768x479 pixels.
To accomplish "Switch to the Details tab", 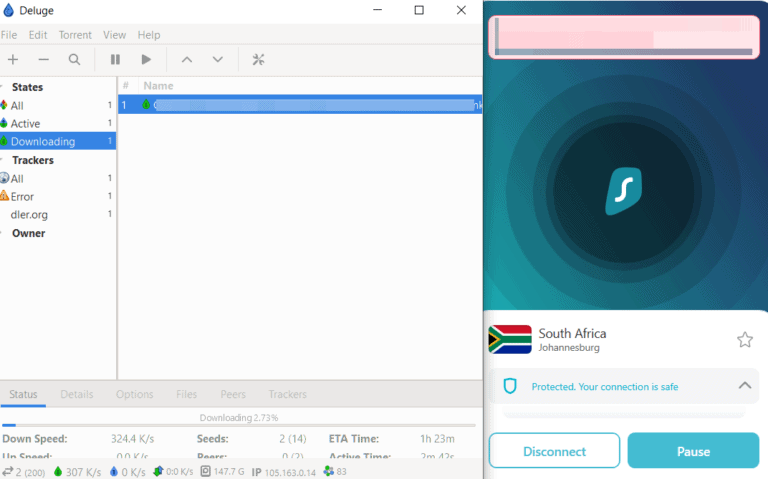I will pyautogui.click(x=77, y=394).
